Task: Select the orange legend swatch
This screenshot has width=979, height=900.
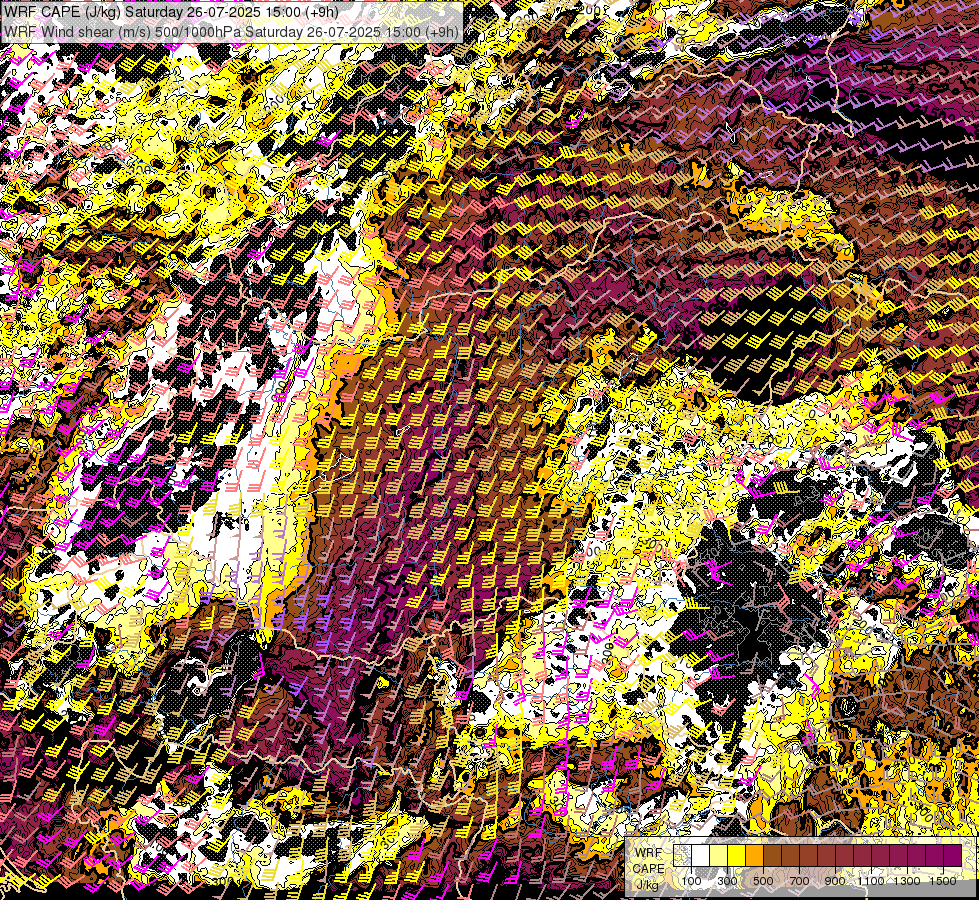Action: coord(754,855)
